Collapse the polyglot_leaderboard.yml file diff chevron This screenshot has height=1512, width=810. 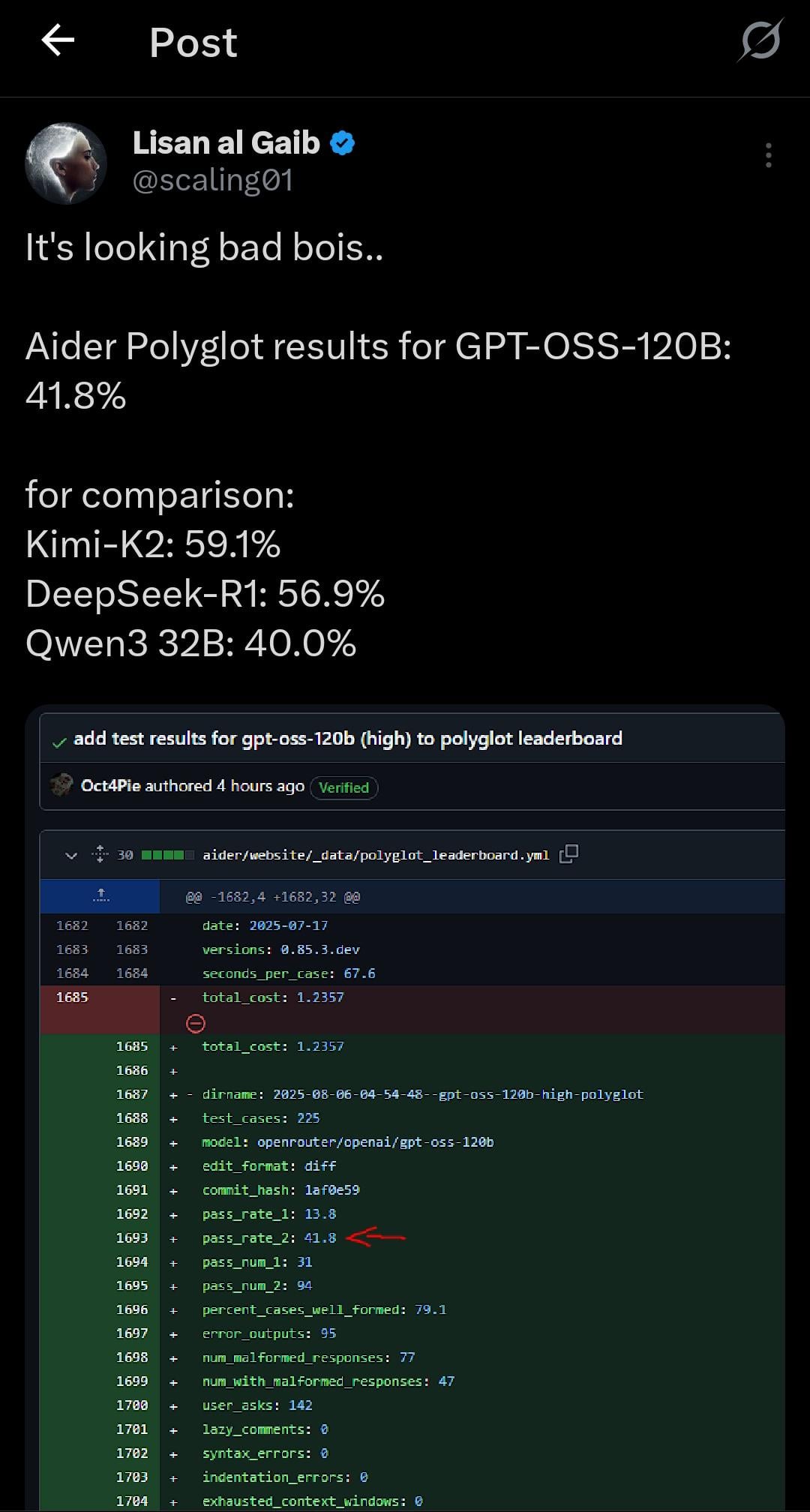71,855
